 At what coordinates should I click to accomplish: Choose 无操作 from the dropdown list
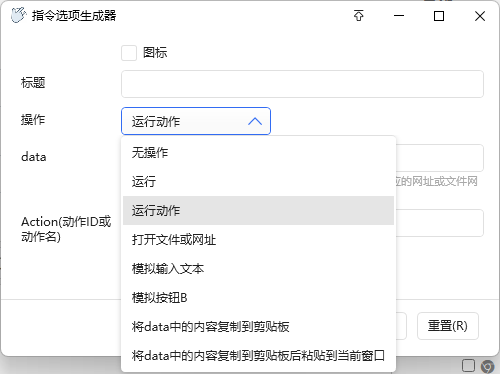[258, 153]
